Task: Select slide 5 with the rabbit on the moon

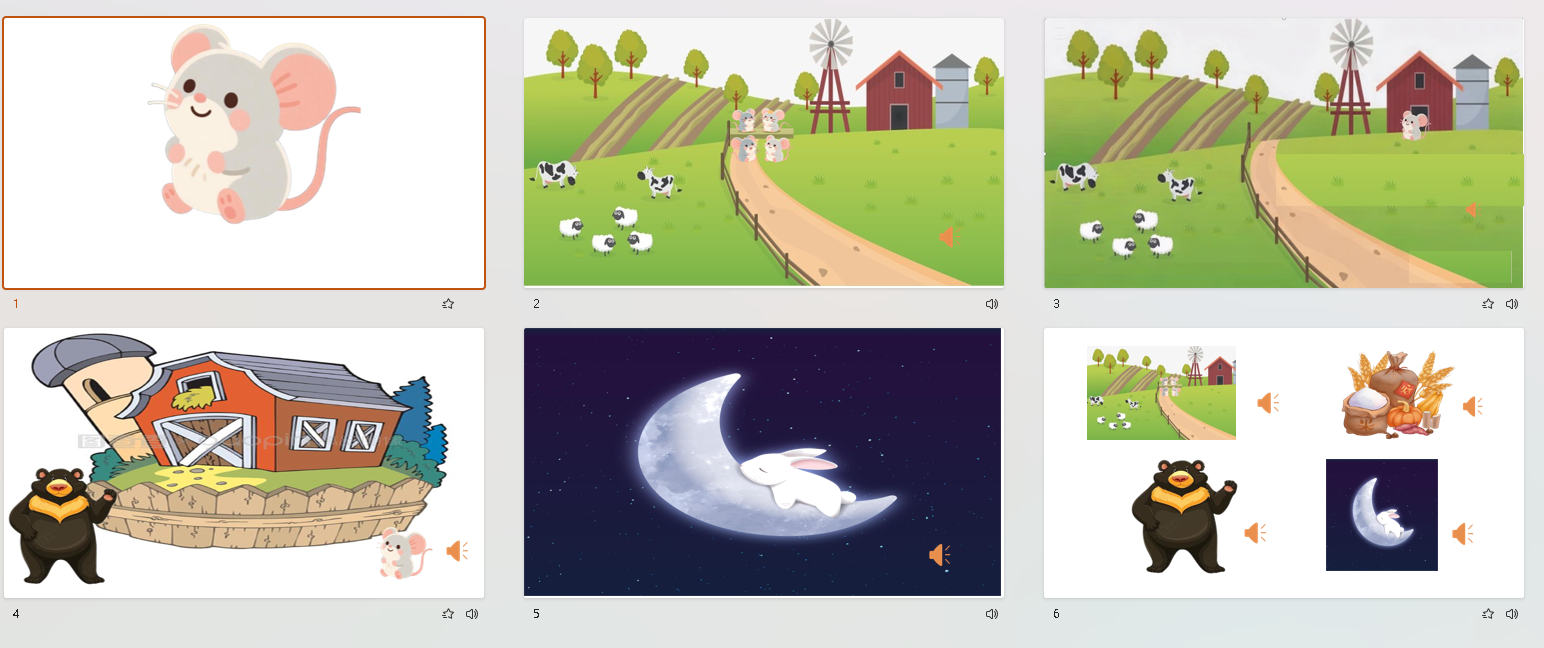Action: [x=764, y=463]
